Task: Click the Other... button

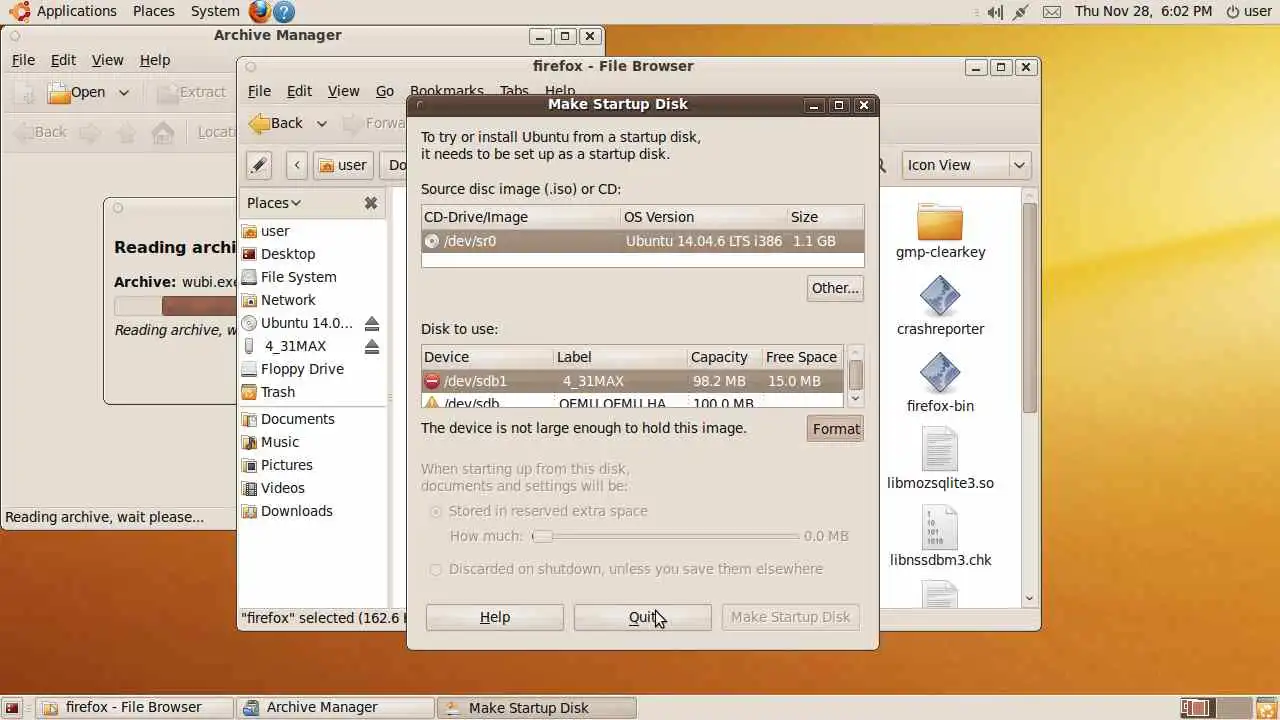Action: pos(835,288)
